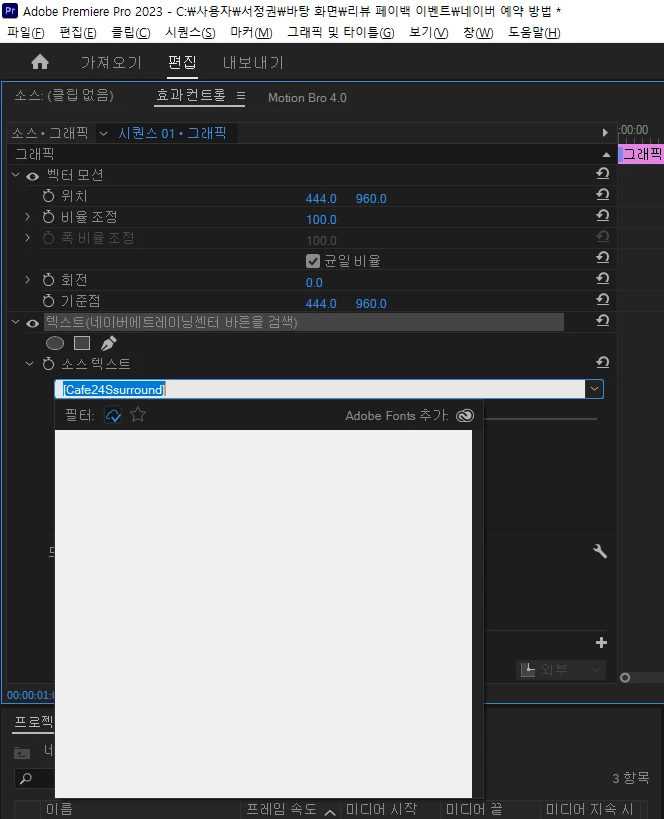Open the 파일(F) menu
This screenshot has height=819, width=664.
pyautogui.click(x=26, y=32)
